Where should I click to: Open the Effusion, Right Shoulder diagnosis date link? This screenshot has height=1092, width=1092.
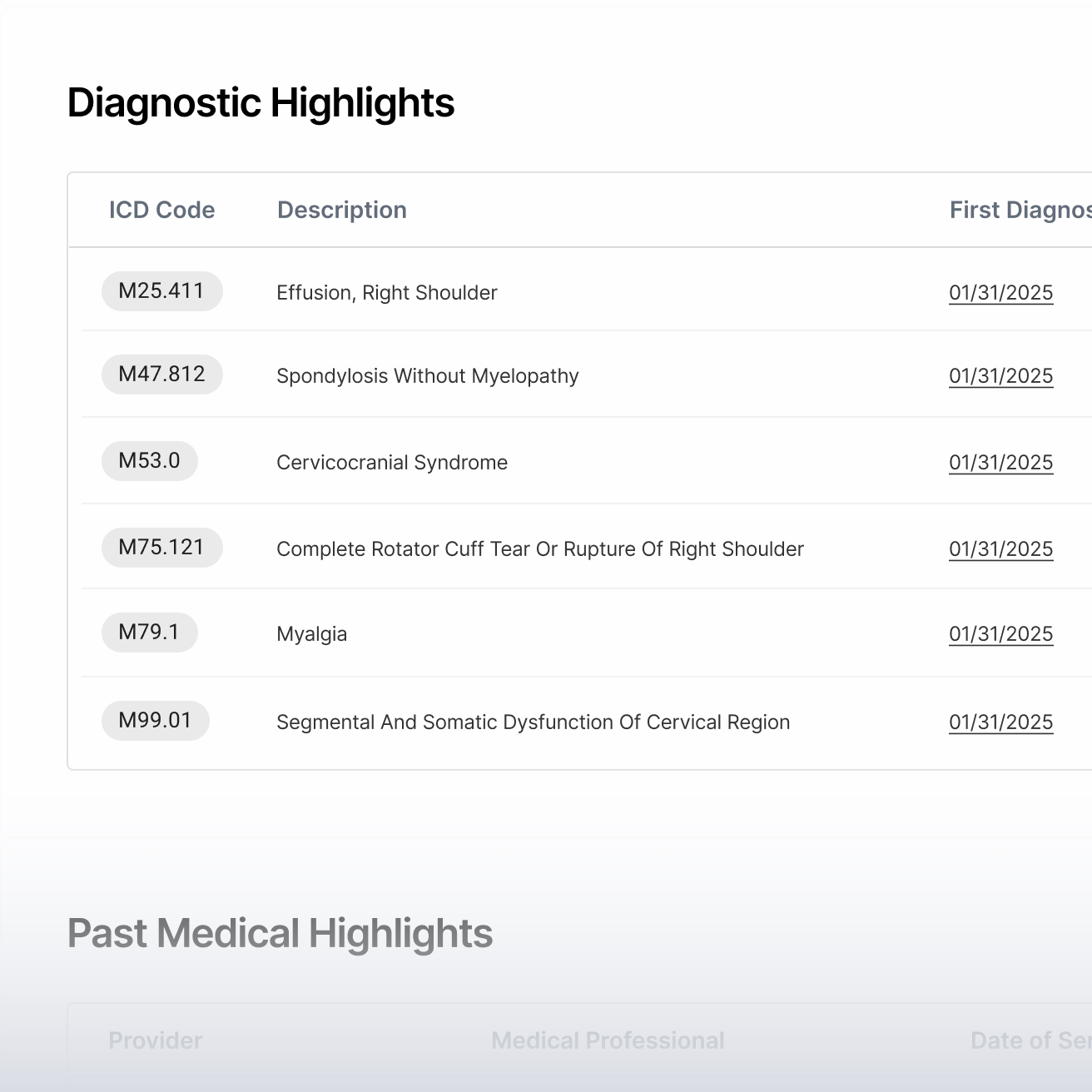click(1000, 293)
